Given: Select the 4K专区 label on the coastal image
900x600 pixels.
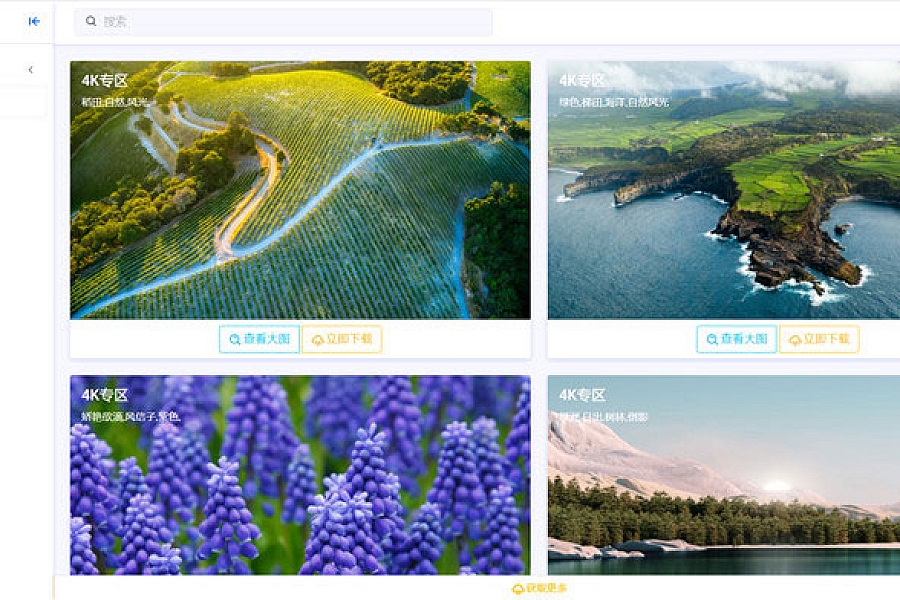Looking at the screenshot, I should 582,80.
